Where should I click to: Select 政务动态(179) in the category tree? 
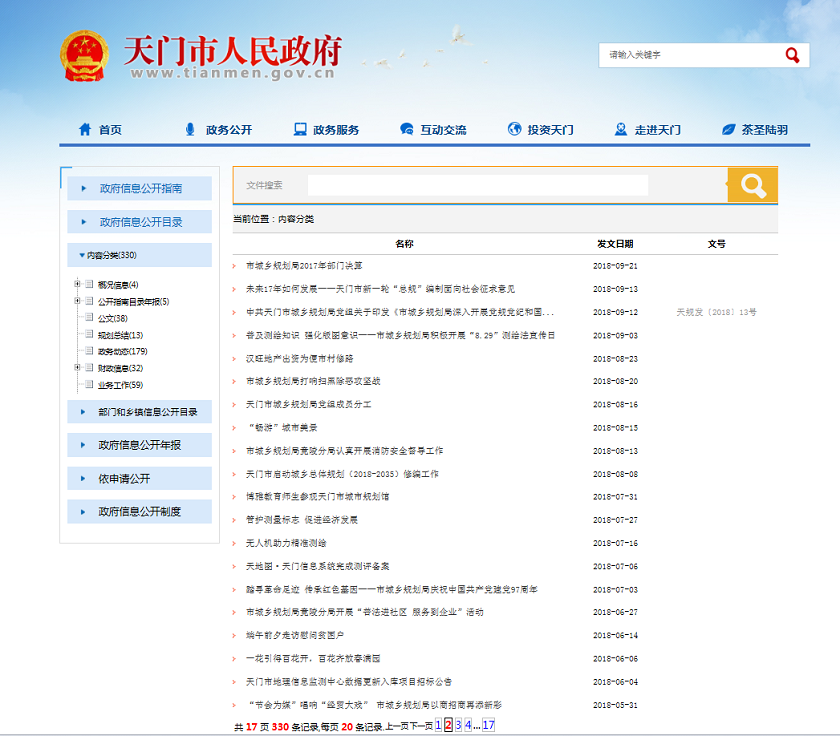[x=122, y=351]
